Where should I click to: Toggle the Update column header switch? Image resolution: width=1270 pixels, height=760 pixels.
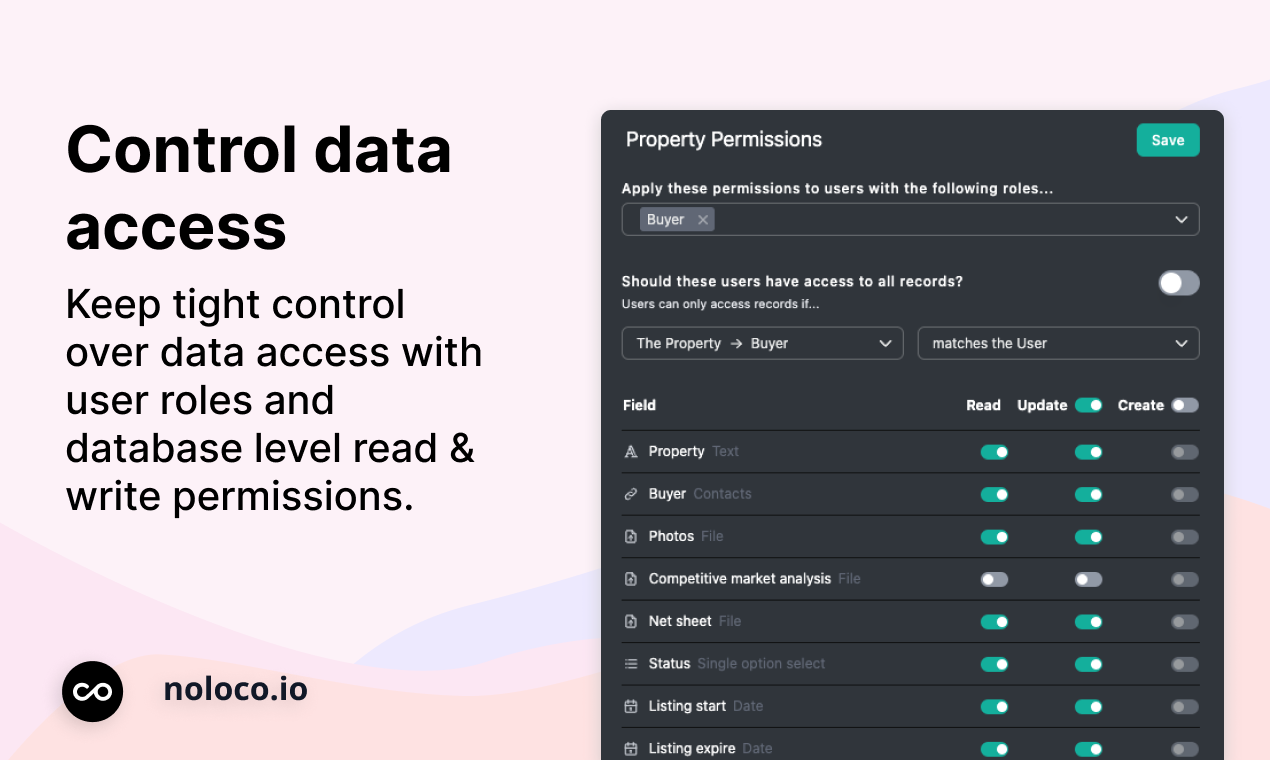[1089, 405]
